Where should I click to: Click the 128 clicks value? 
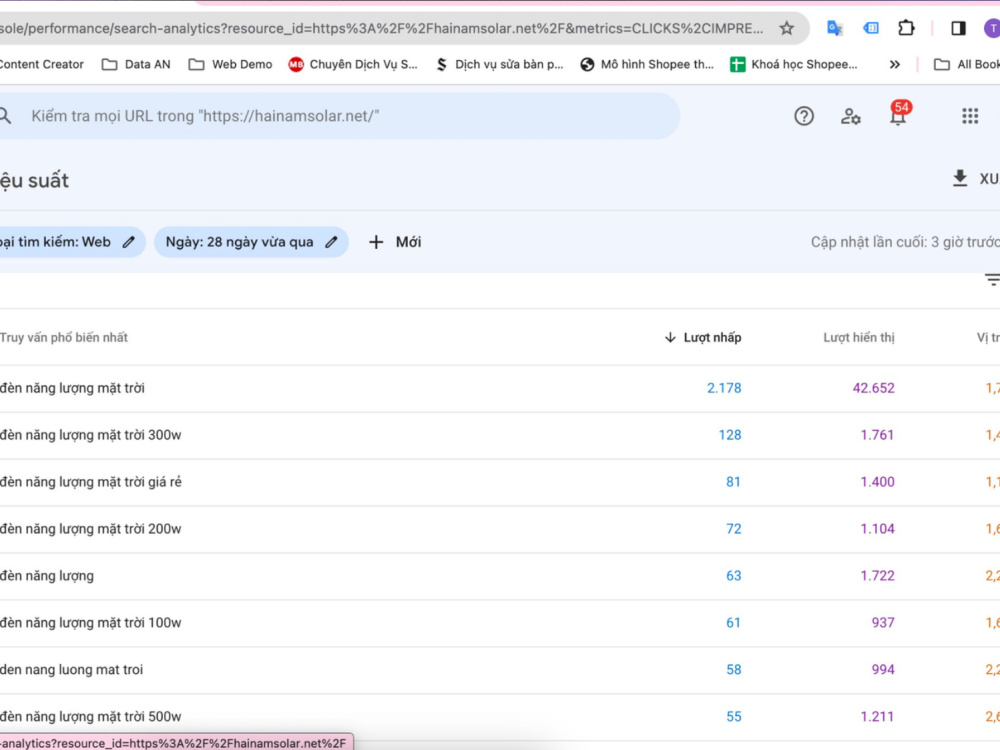730,435
